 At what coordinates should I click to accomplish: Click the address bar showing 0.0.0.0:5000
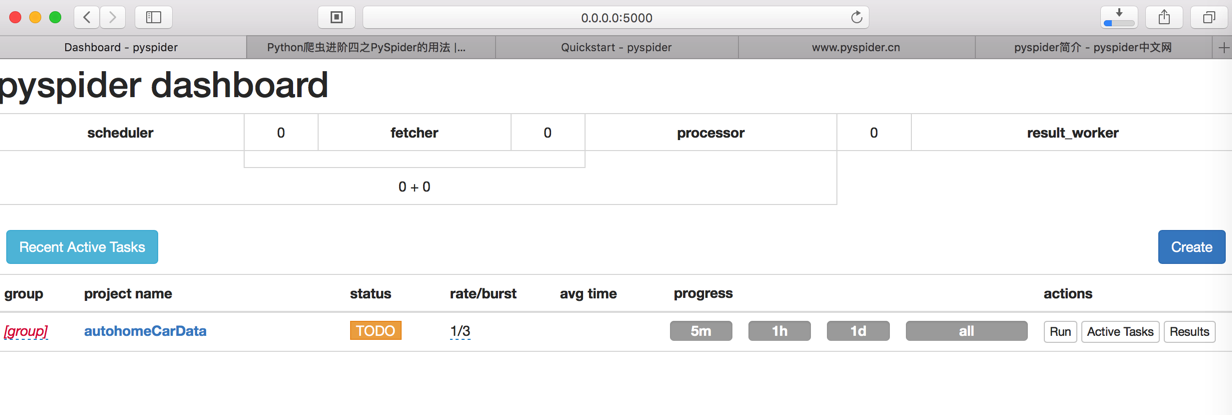pos(616,17)
